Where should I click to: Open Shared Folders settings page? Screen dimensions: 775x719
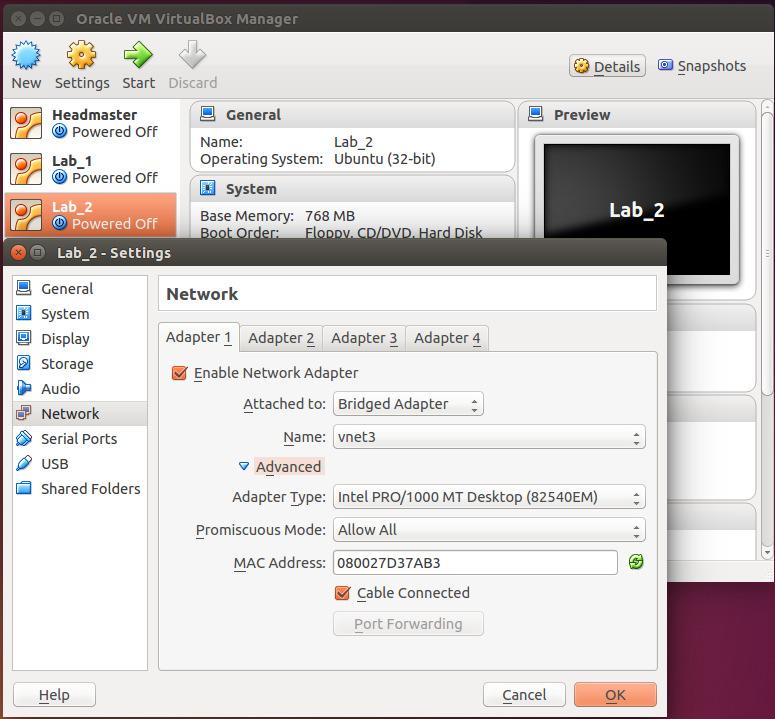(90, 489)
